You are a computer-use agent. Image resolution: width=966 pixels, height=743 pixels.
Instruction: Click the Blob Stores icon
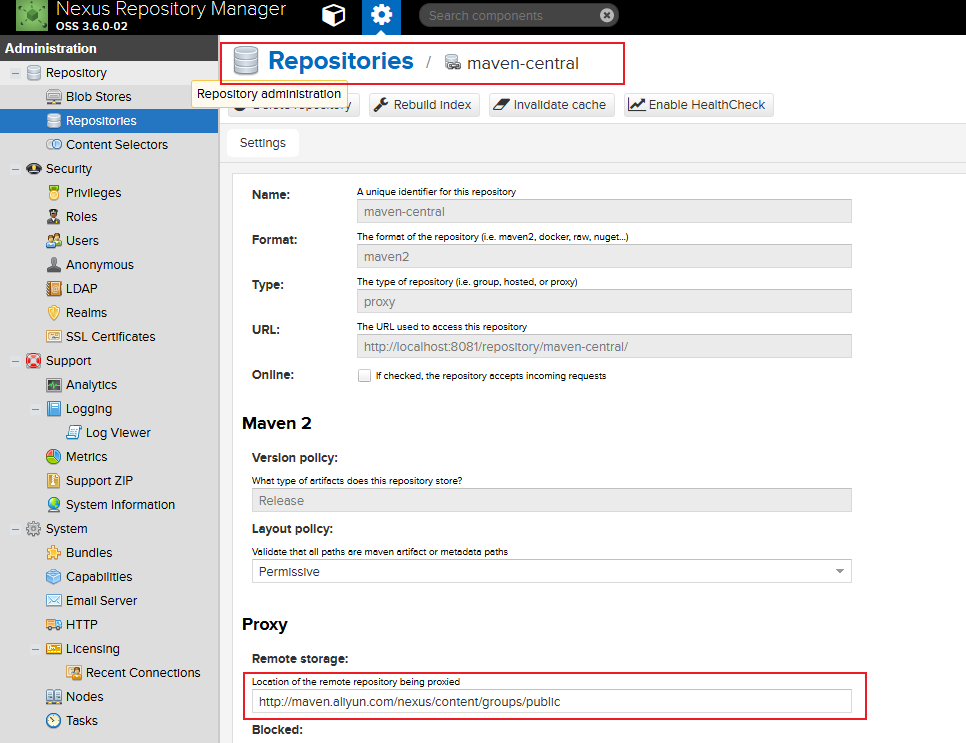point(54,97)
